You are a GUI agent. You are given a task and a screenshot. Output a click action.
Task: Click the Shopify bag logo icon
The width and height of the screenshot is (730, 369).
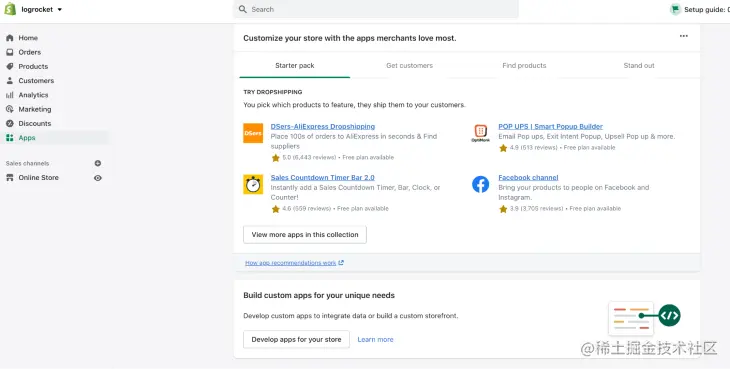10,9
